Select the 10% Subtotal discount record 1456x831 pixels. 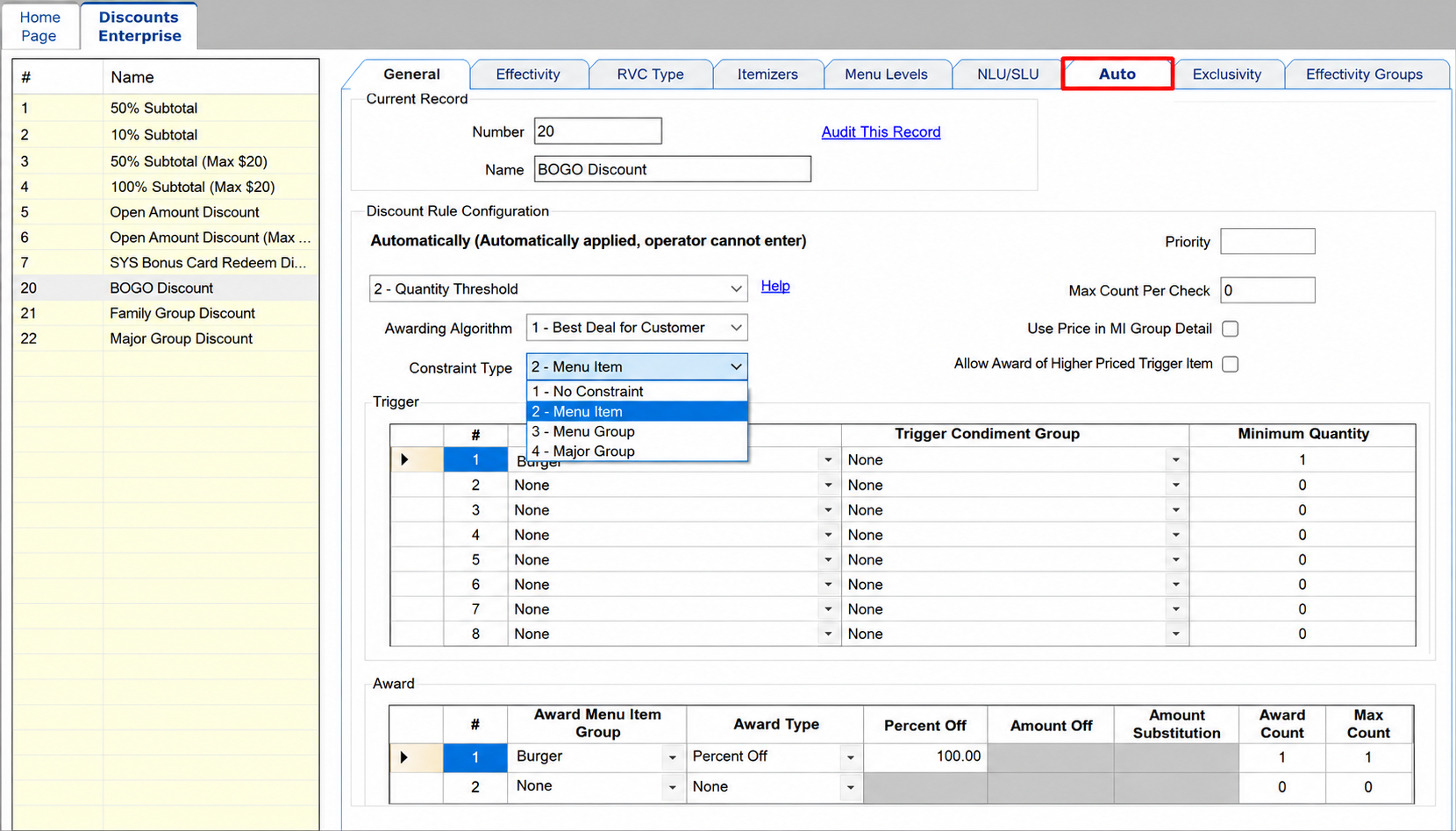[166, 135]
